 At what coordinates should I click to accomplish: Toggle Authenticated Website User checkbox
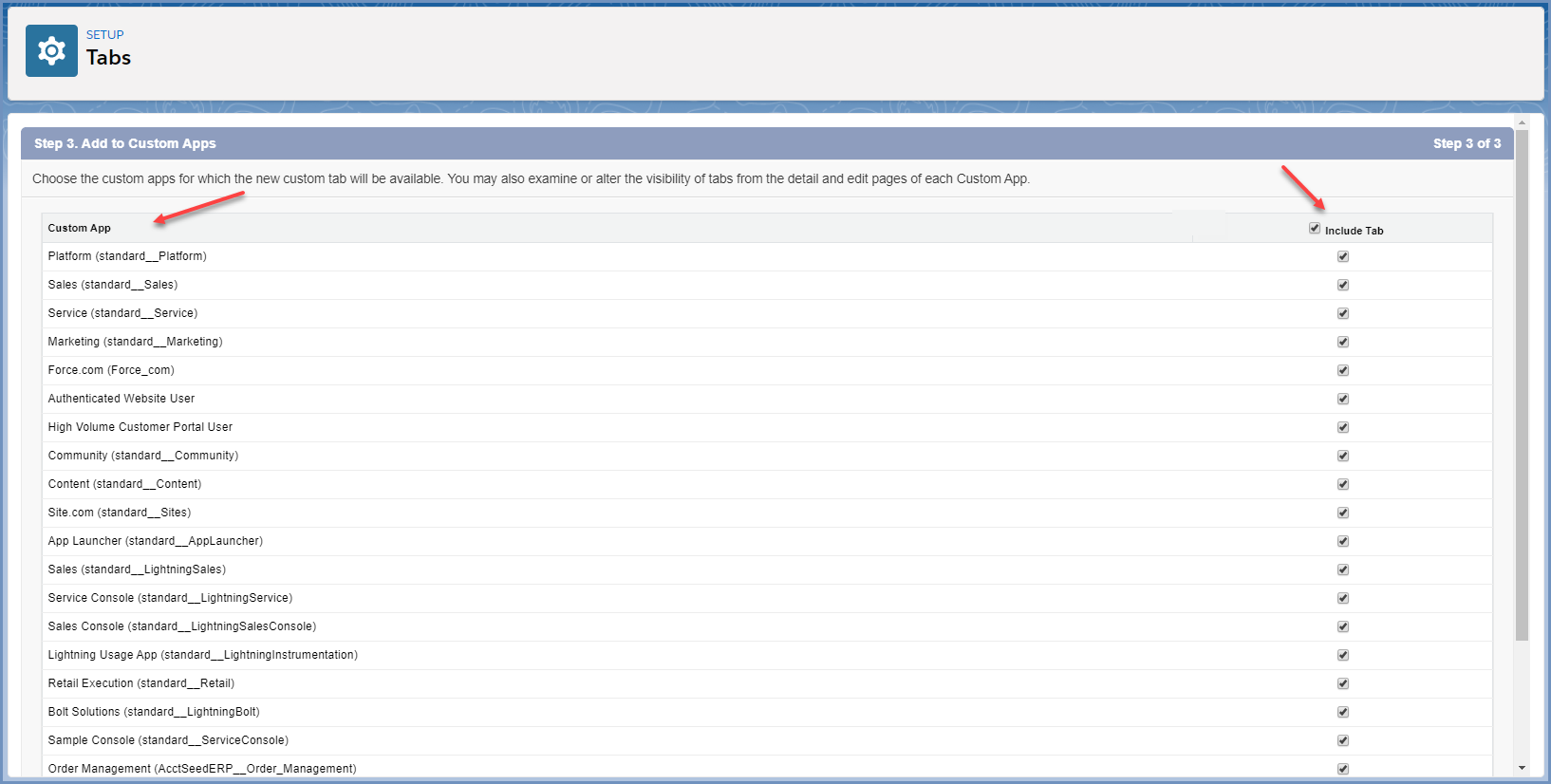click(1343, 399)
